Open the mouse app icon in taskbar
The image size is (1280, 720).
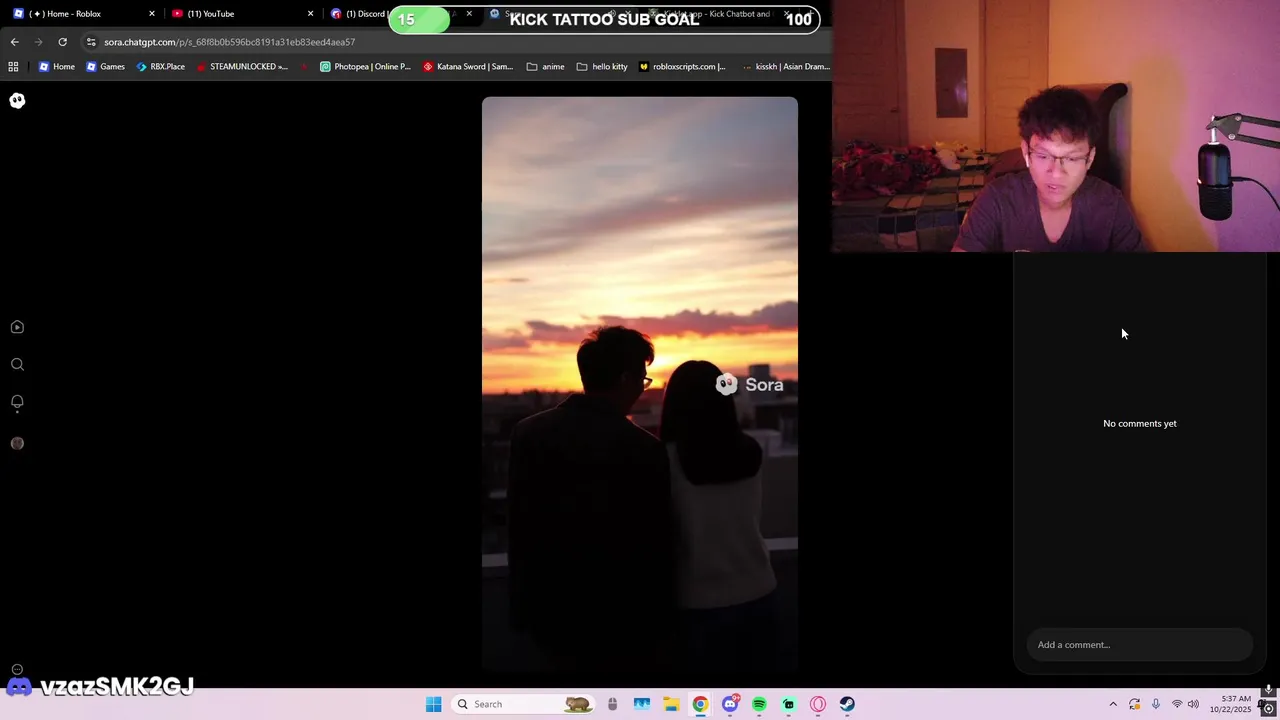coord(612,704)
